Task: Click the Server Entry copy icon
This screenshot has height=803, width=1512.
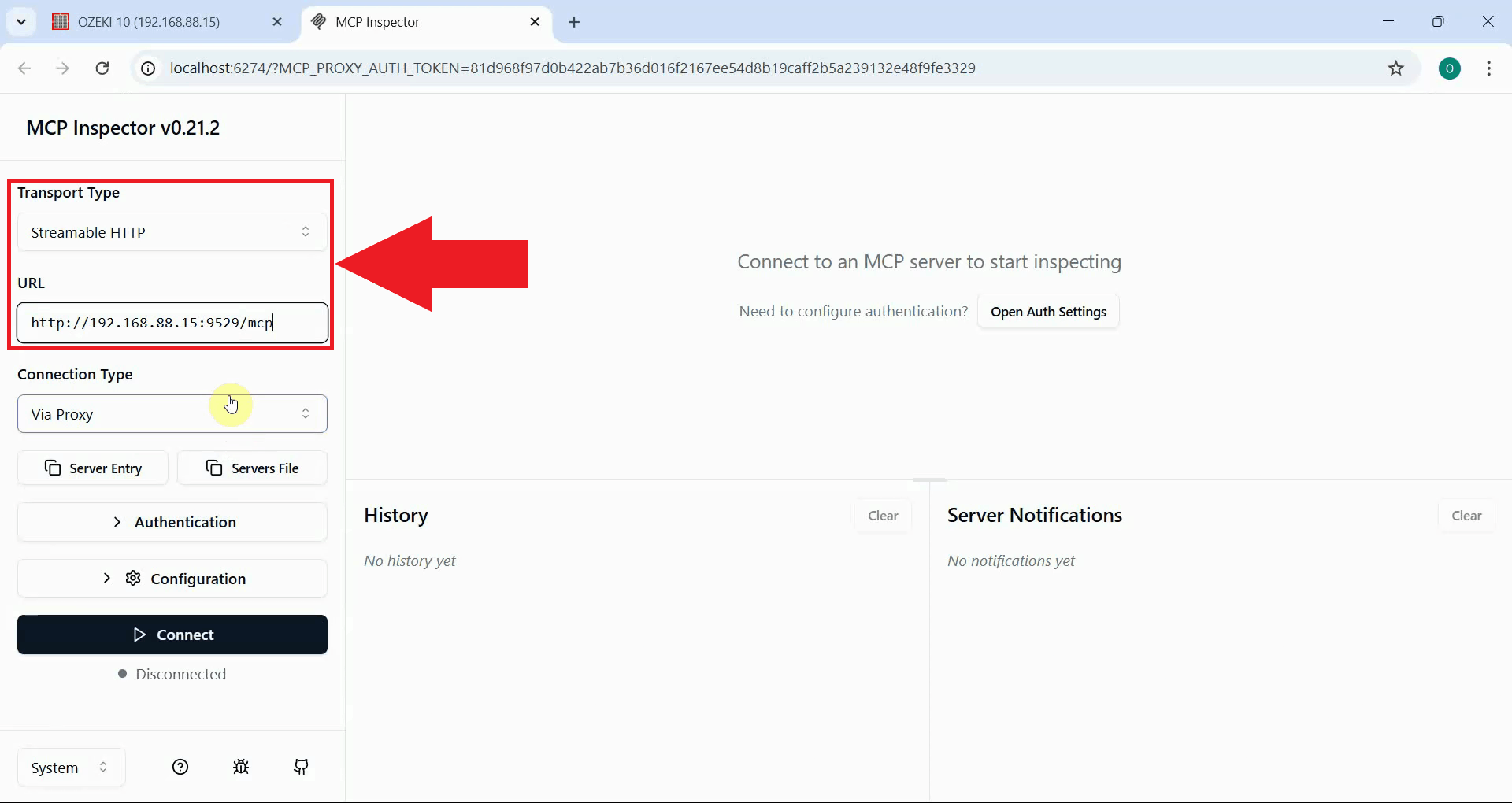Action: (52, 468)
